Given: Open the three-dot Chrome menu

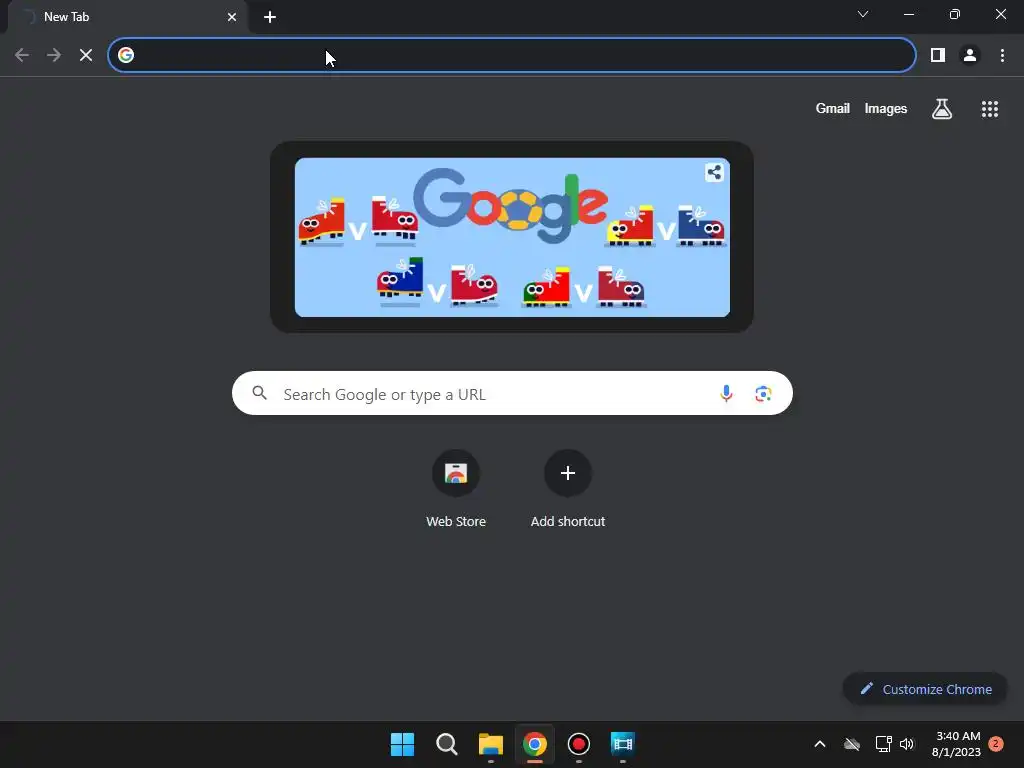Looking at the screenshot, I should (1002, 56).
